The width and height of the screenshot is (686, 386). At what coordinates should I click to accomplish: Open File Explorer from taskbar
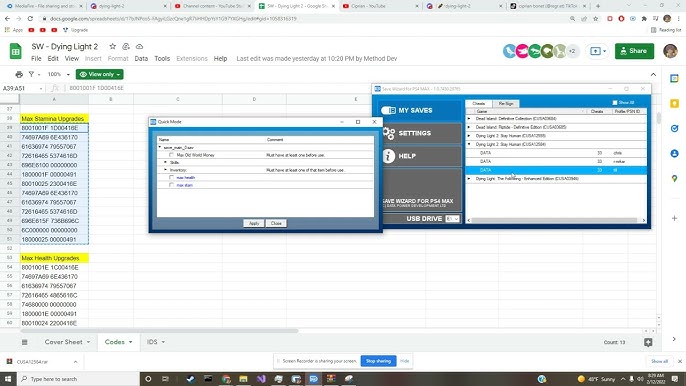click(243, 379)
